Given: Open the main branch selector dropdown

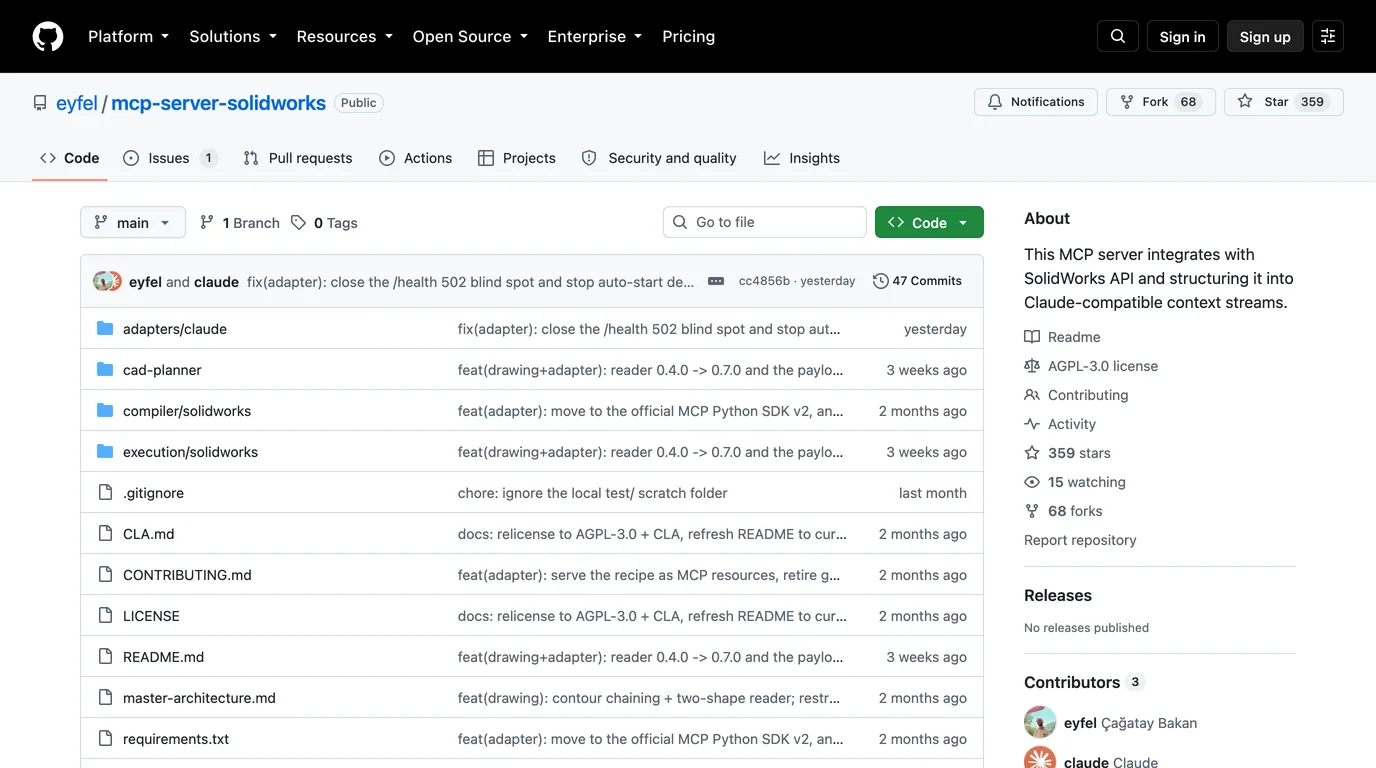Looking at the screenshot, I should [133, 222].
